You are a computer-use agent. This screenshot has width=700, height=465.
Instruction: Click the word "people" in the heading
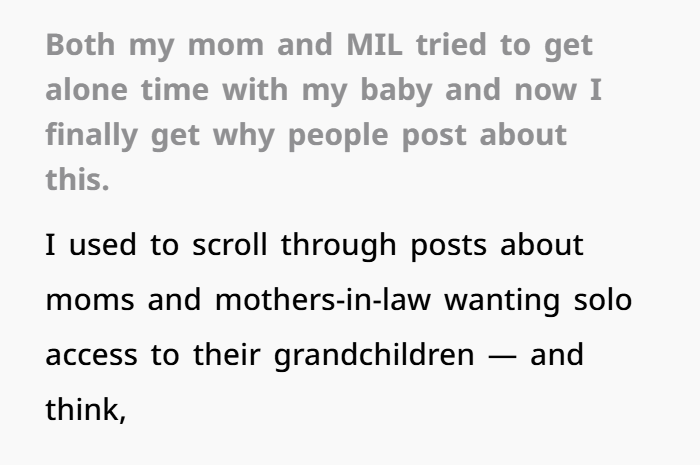tap(338, 135)
